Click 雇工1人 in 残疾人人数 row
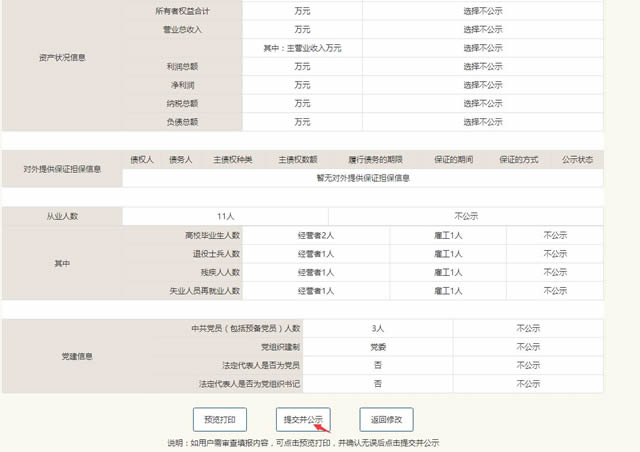Viewport: 640px width, 452px height. point(448,272)
